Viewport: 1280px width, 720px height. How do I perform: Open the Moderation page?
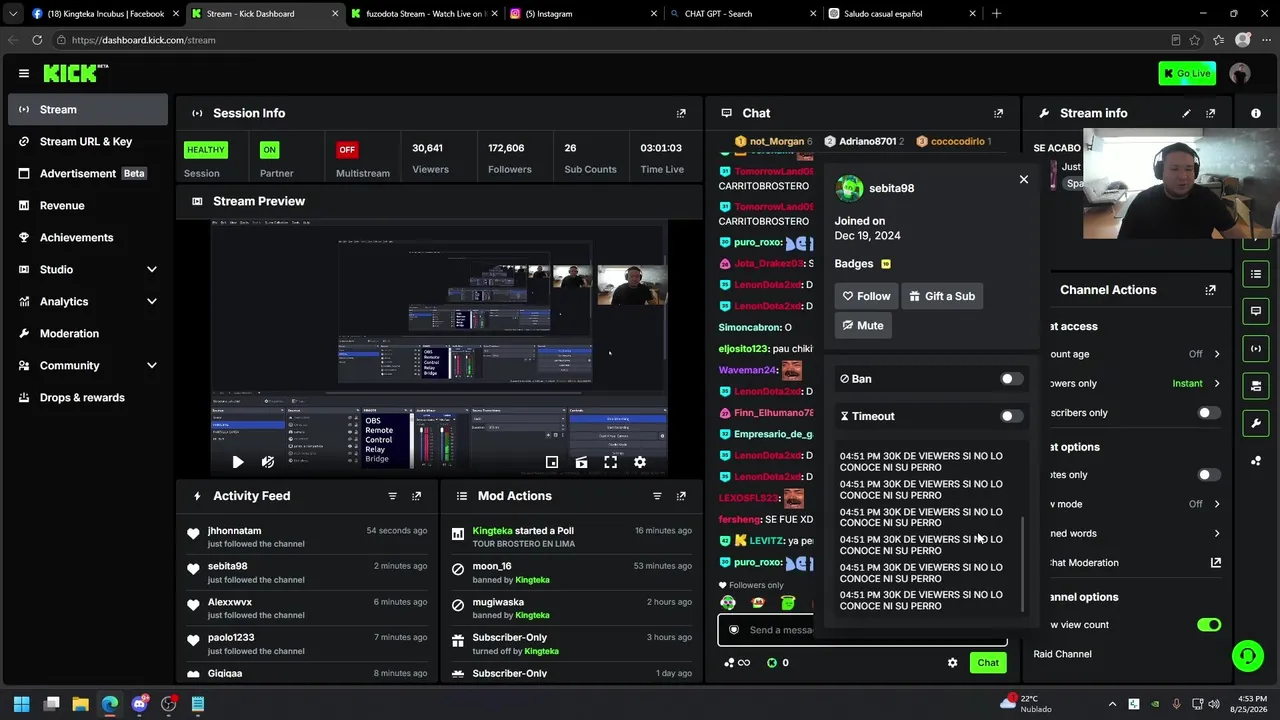click(x=88, y=334)
